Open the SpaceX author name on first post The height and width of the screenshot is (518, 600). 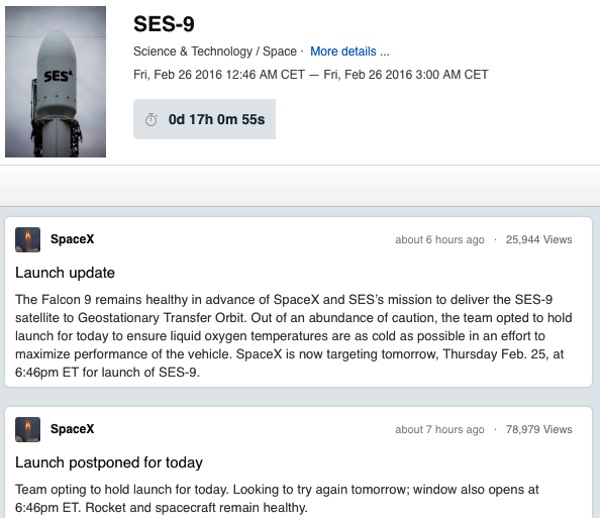pos(72,239)
